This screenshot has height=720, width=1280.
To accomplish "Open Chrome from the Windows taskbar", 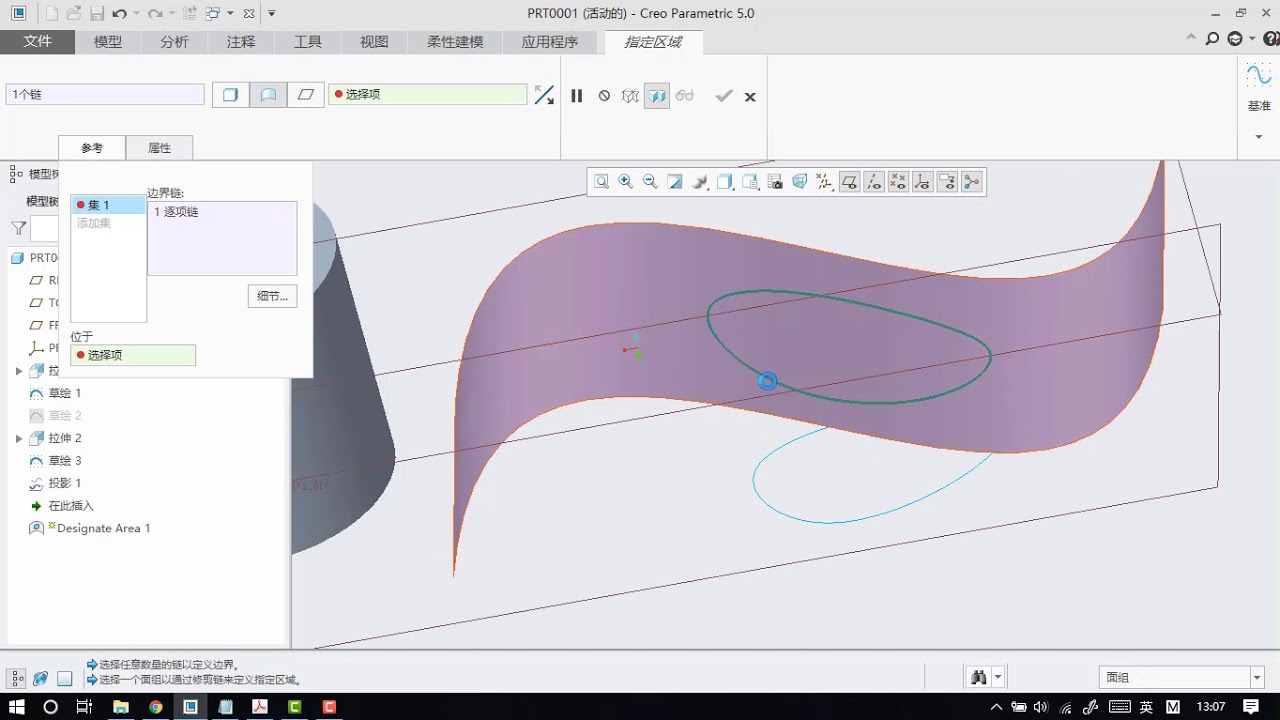I will pyautogui.click(x=155, y=707).
